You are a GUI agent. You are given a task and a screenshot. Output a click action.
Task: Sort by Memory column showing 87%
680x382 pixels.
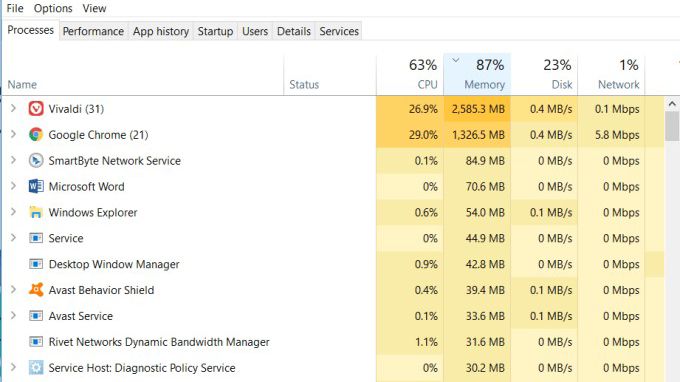coord(477,75)
